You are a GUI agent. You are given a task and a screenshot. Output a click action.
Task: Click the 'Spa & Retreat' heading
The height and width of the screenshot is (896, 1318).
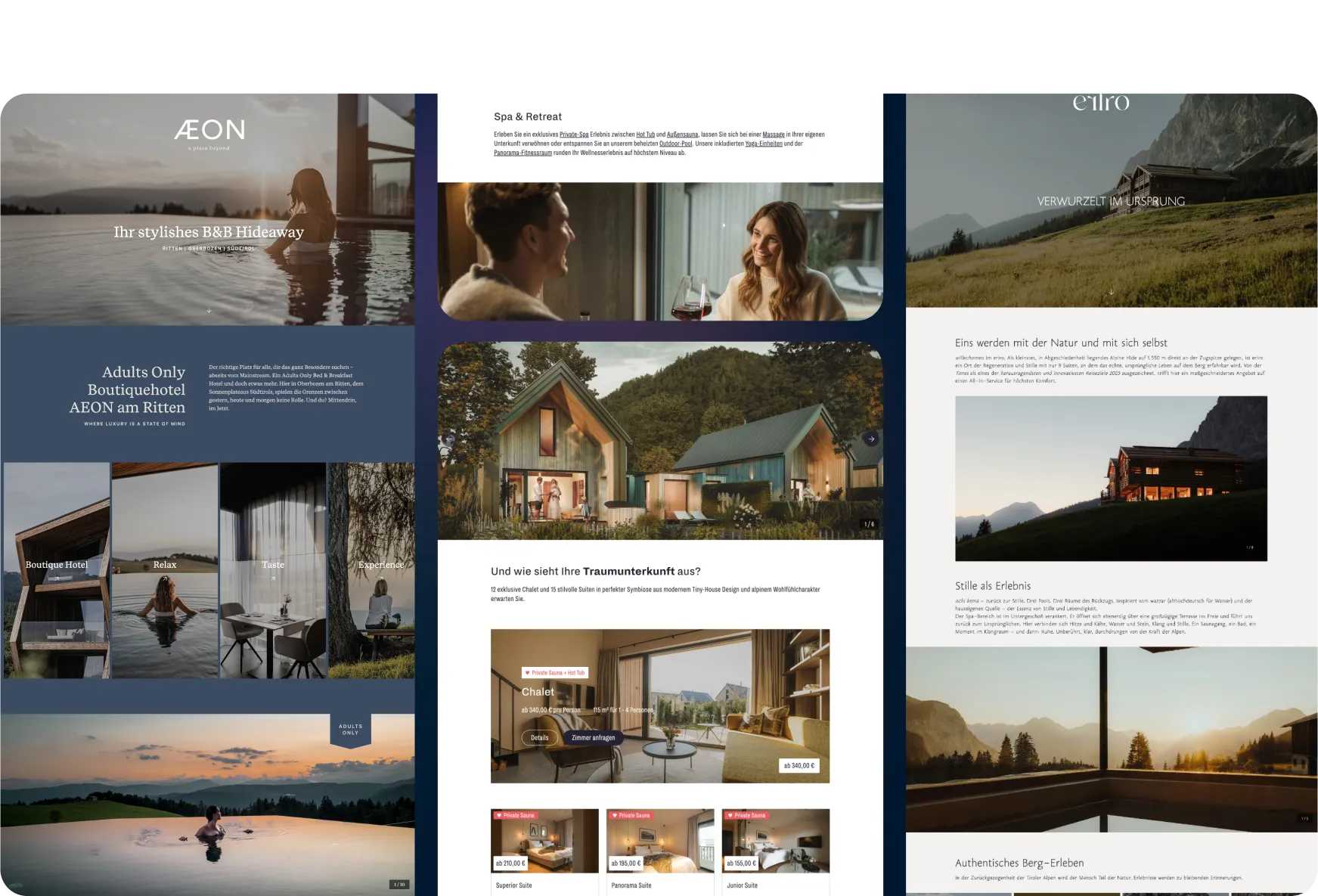point(528,116)
